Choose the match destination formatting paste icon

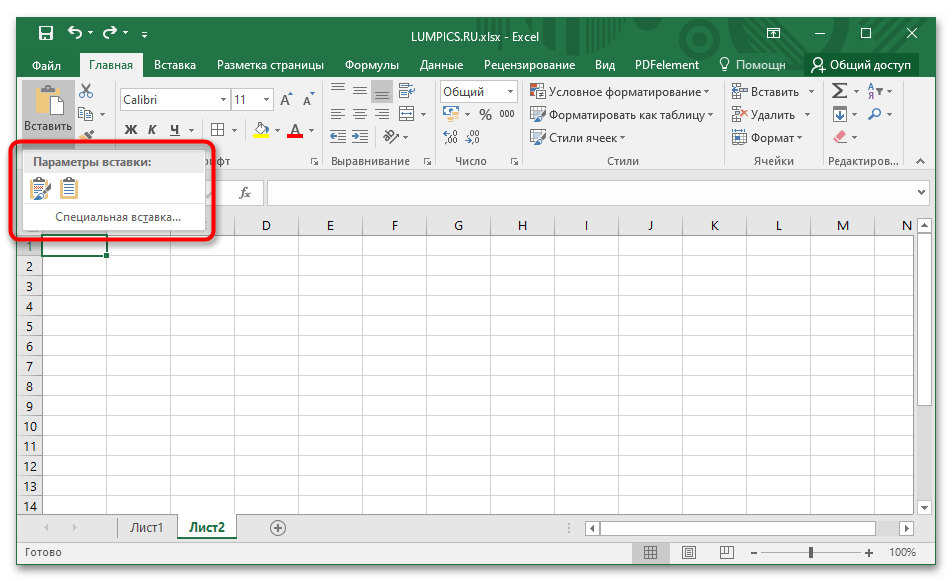69,189
